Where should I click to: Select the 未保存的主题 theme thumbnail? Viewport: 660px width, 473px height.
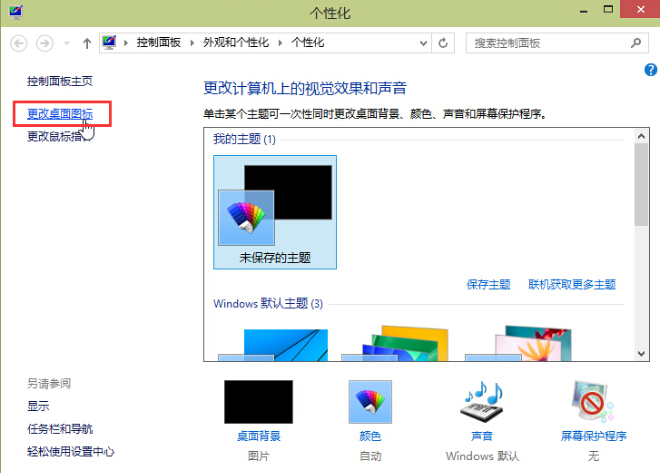point(275,210)
